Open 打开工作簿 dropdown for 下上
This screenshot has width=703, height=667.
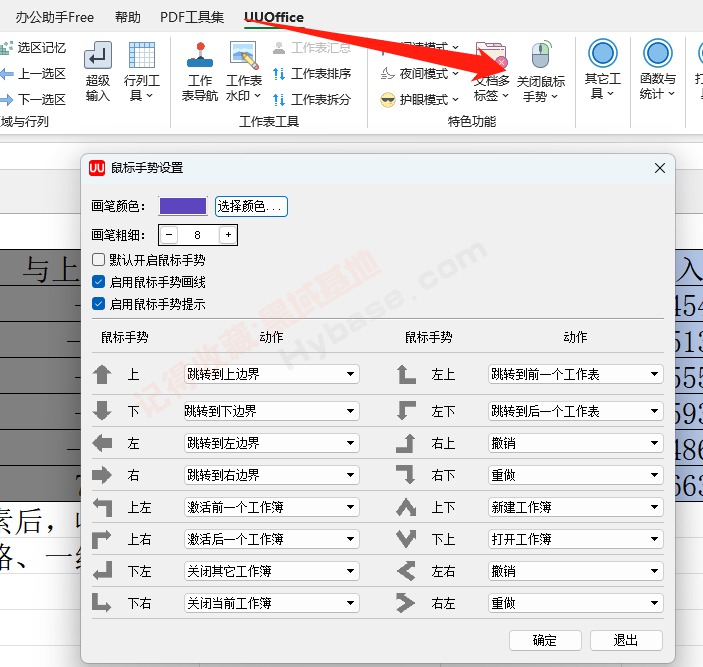click(576, 539)
